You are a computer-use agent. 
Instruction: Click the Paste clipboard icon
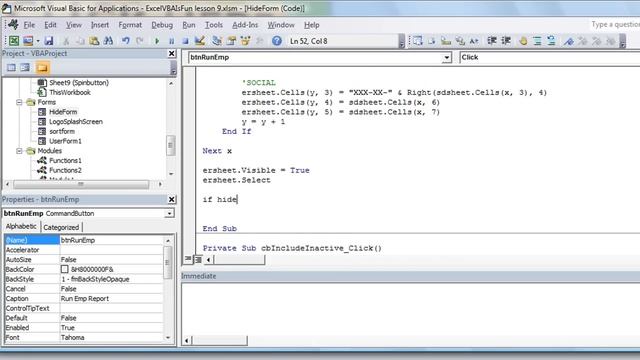tap(94, 41)
